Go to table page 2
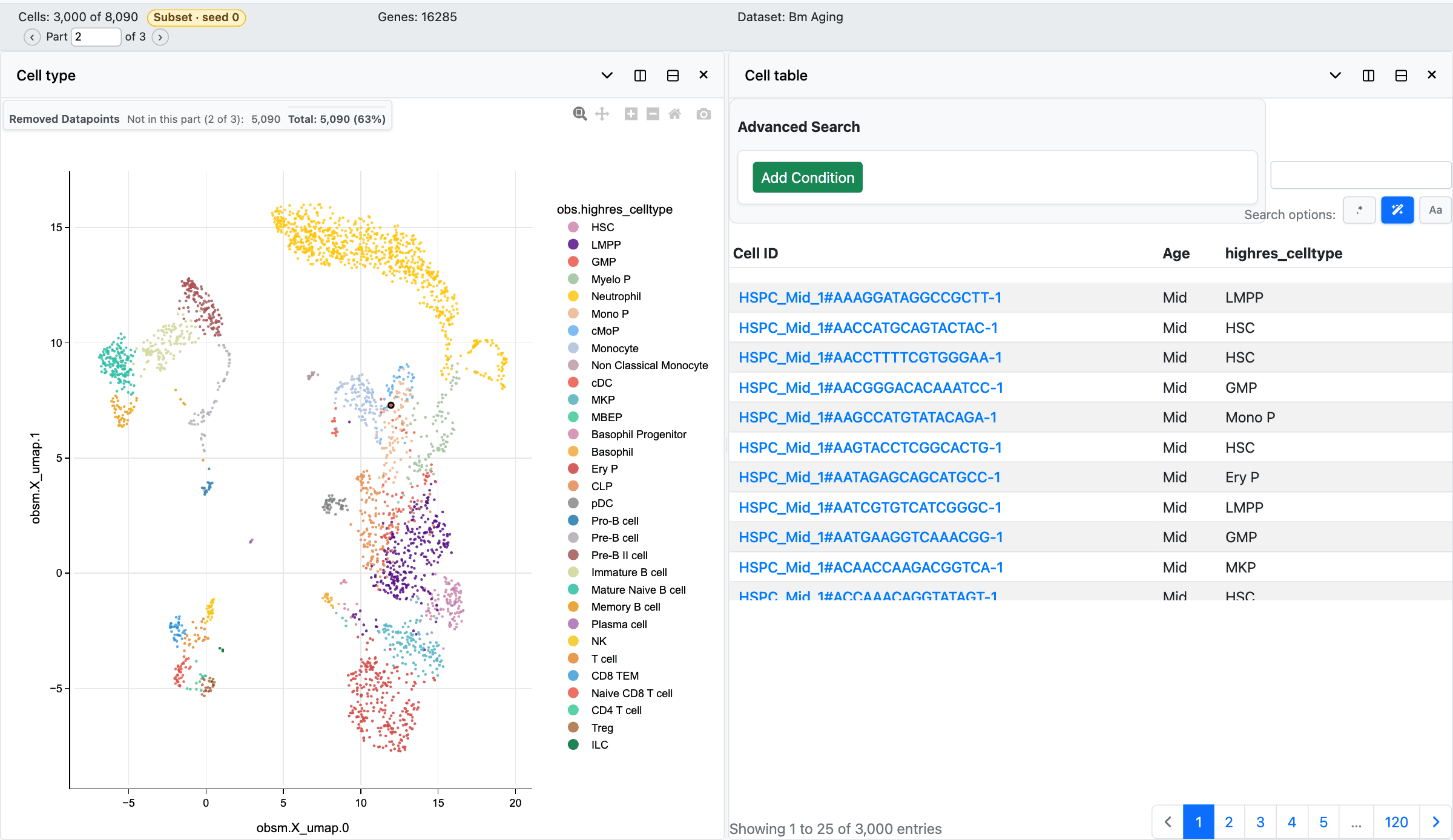This screenshot has height=840, width=1453. [x=1229, y=822]
